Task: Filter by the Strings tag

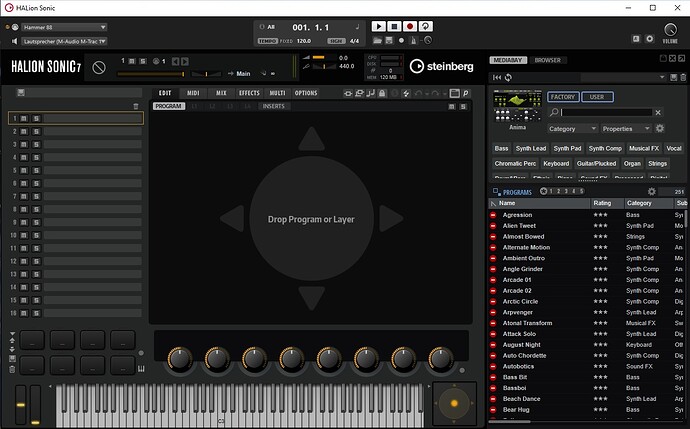Action: 657,163
